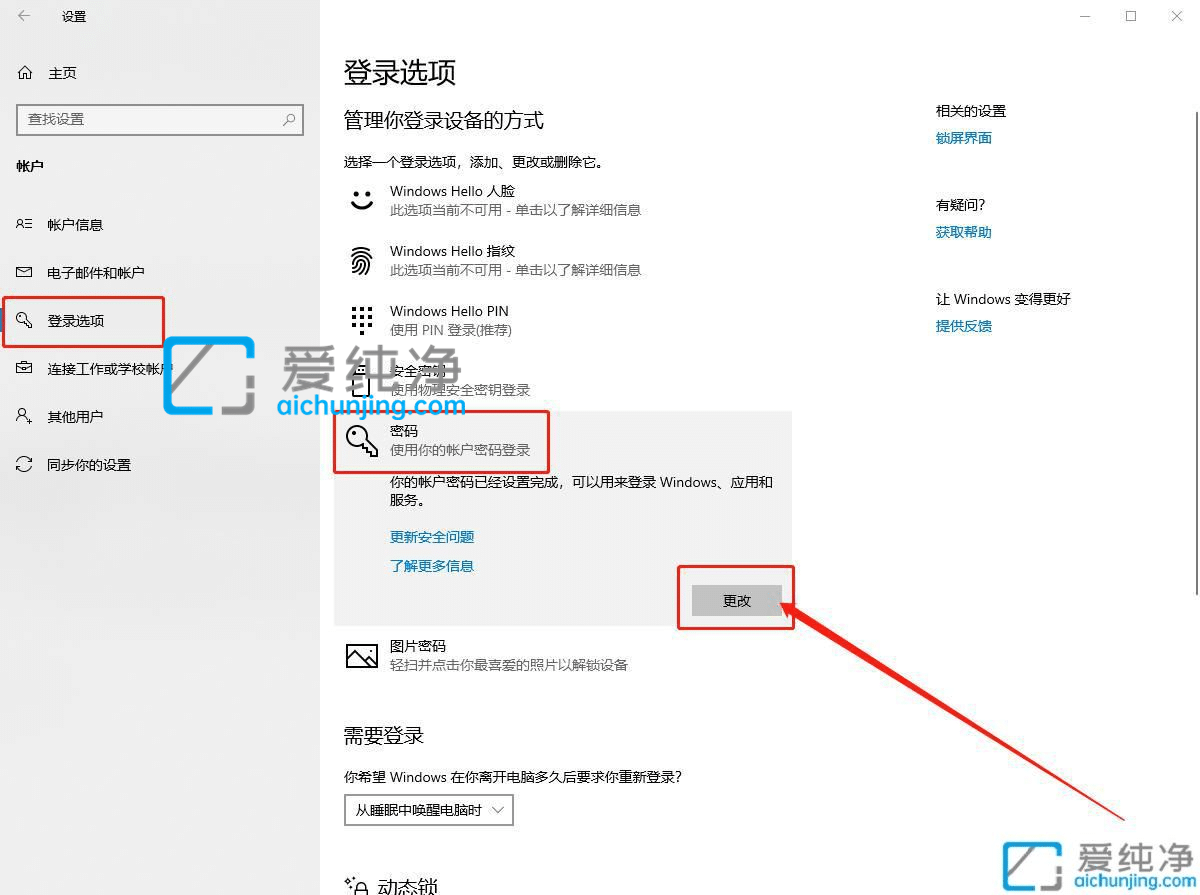Collapse the 密码 sign-in option
This screenshot has height=895, width=1200.
563,440
